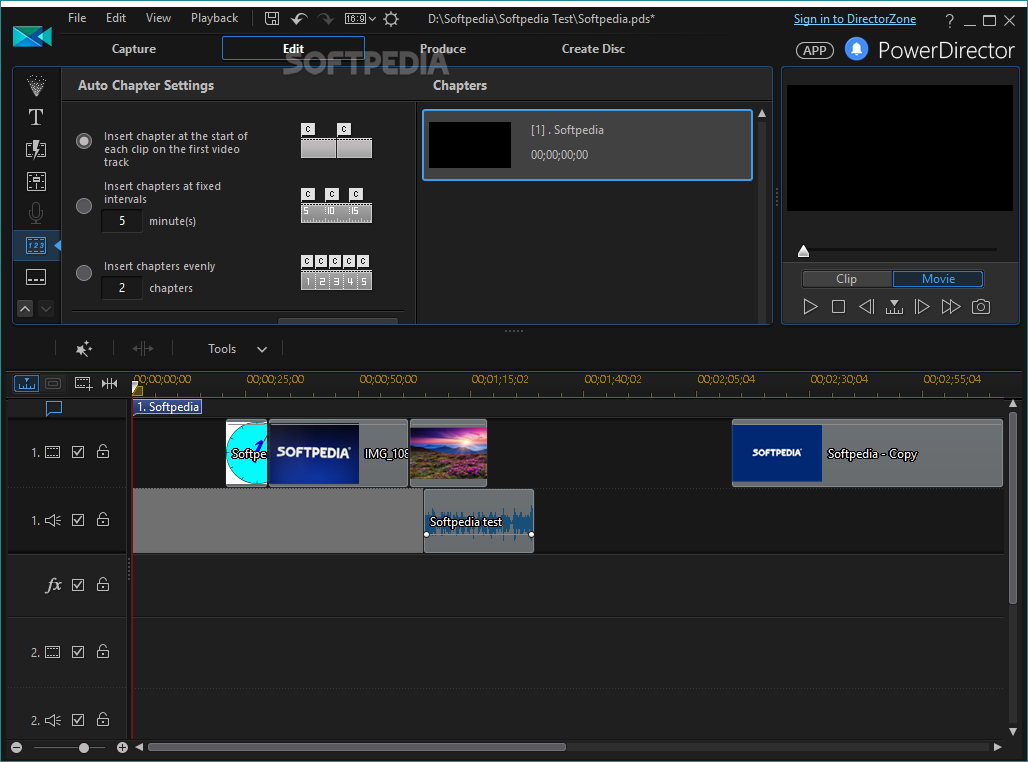Open the Title Room (T) icon
The height and width of the screenshot is (762, 1028).
[x=36, y=117]
